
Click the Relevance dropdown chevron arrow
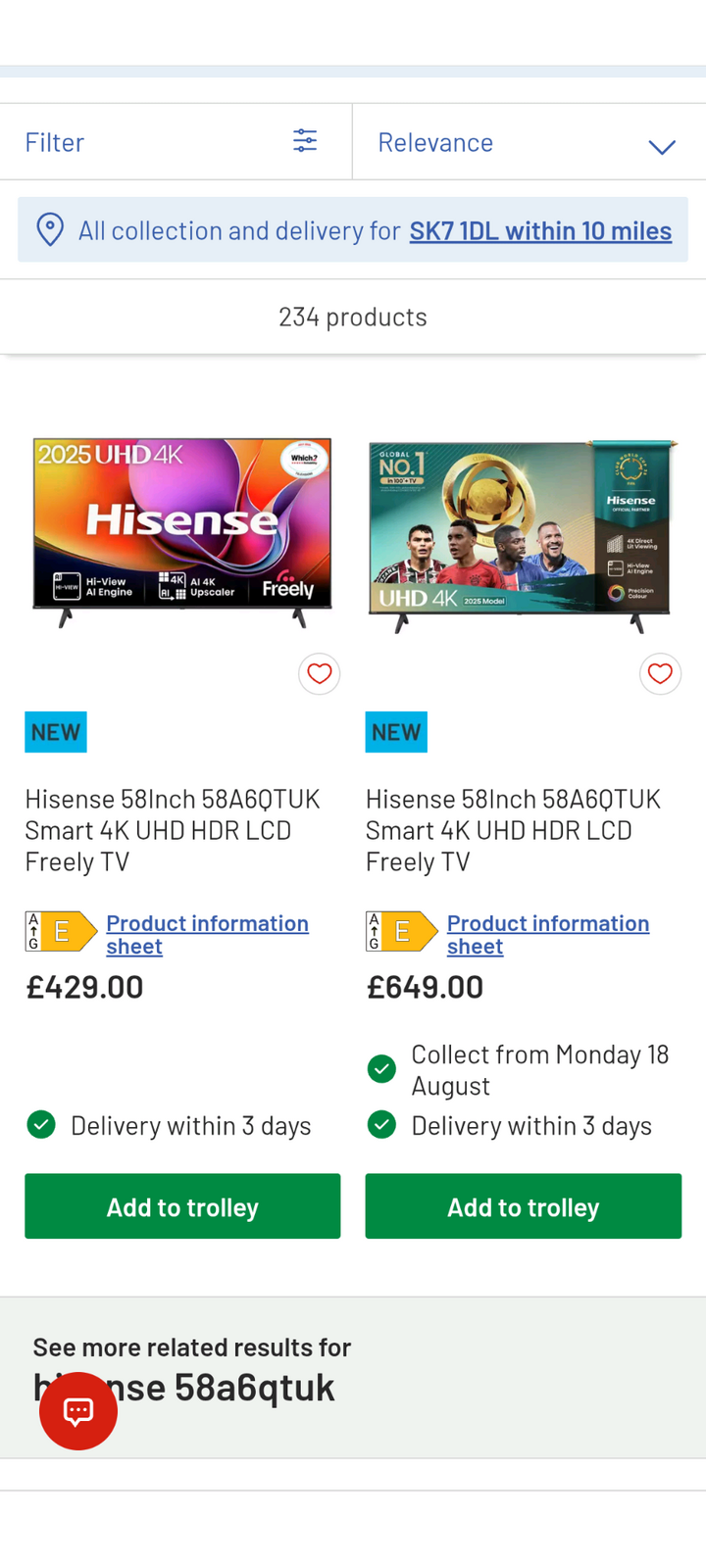click(662, 147)
